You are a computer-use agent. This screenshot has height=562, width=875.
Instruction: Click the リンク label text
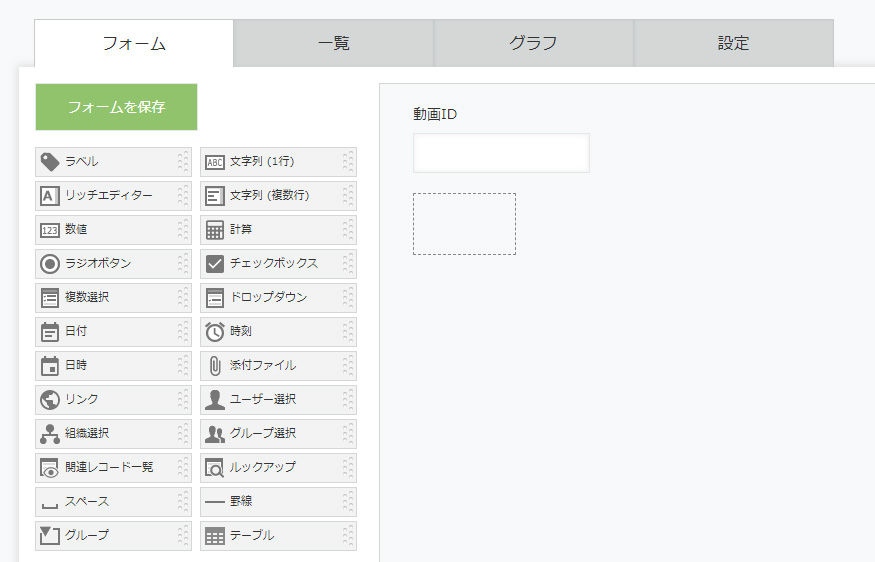(x=81, y=399)
